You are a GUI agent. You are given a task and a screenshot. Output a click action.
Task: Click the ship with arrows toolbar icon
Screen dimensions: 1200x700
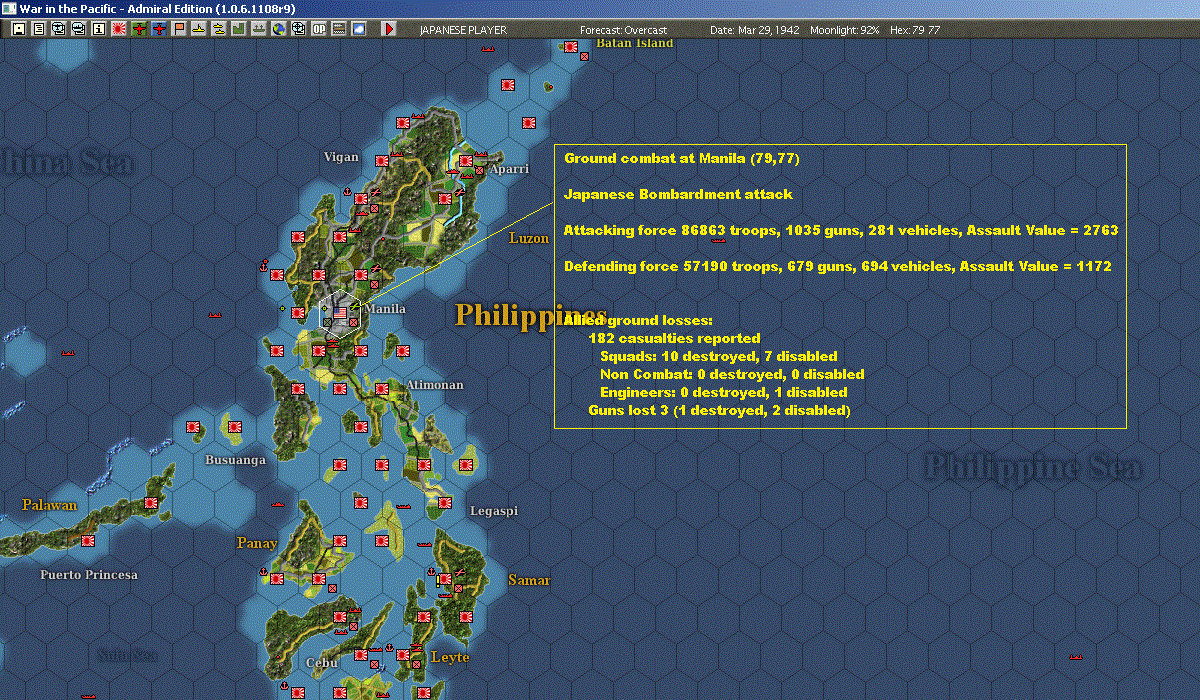[x=259, y=29]
